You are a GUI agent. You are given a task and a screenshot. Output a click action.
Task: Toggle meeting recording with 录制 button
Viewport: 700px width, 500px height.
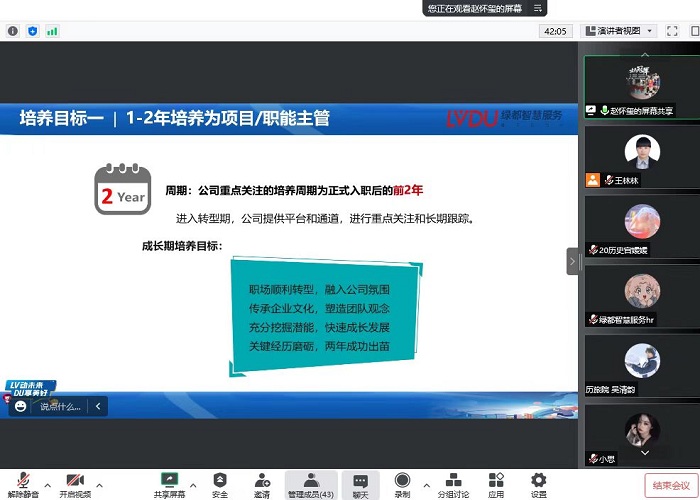402,481
